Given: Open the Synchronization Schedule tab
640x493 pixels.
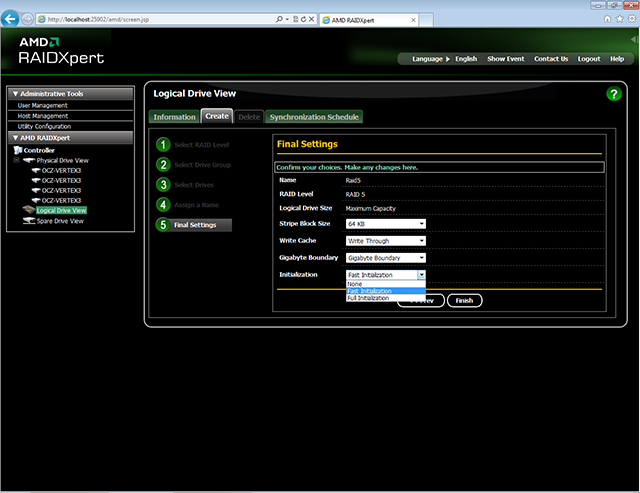Looking at the screenshot, I should (314, 117).
